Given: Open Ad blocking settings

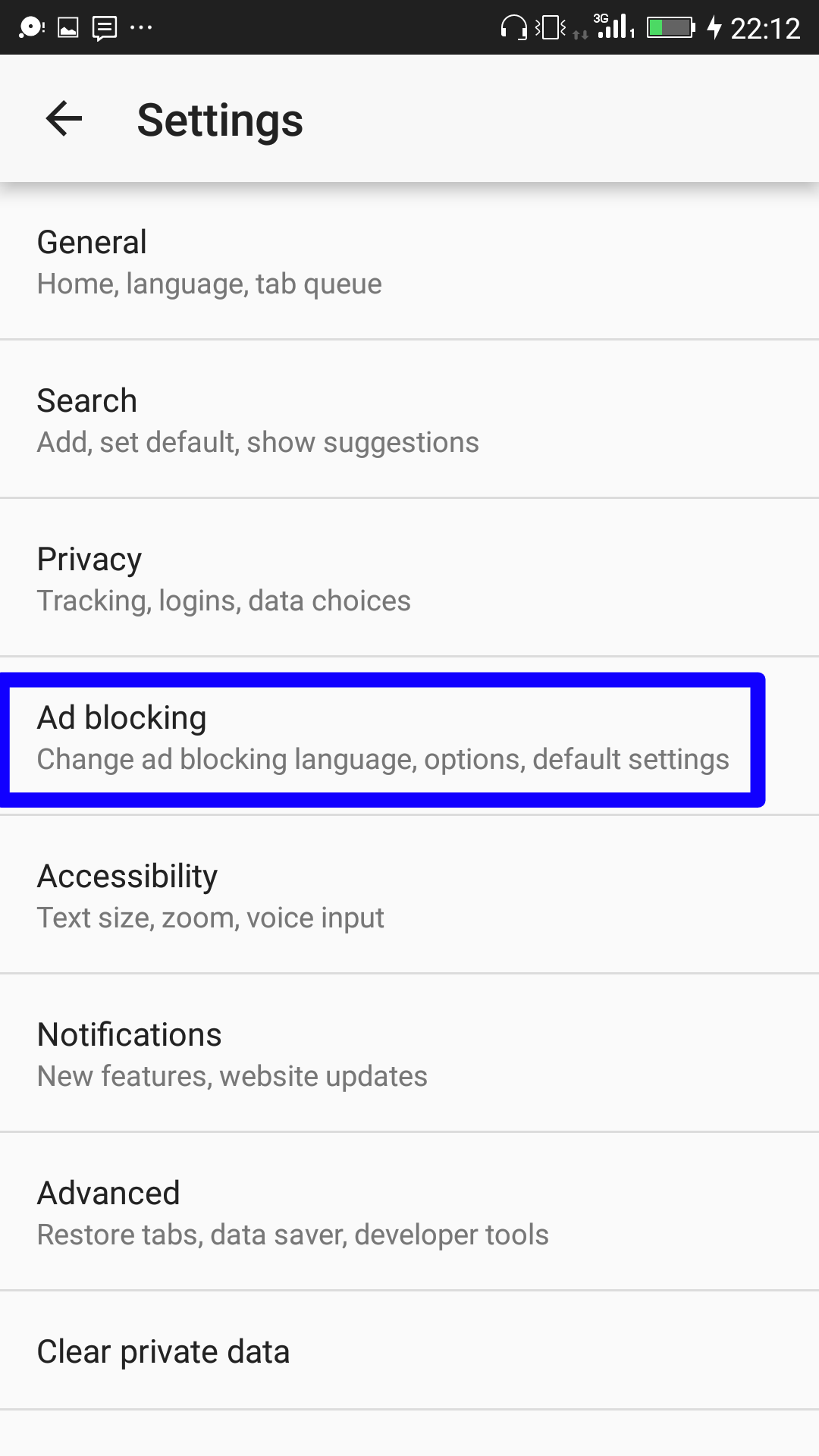Looking at the screenshot, I should pyautogui.click(x=409, y=736).
